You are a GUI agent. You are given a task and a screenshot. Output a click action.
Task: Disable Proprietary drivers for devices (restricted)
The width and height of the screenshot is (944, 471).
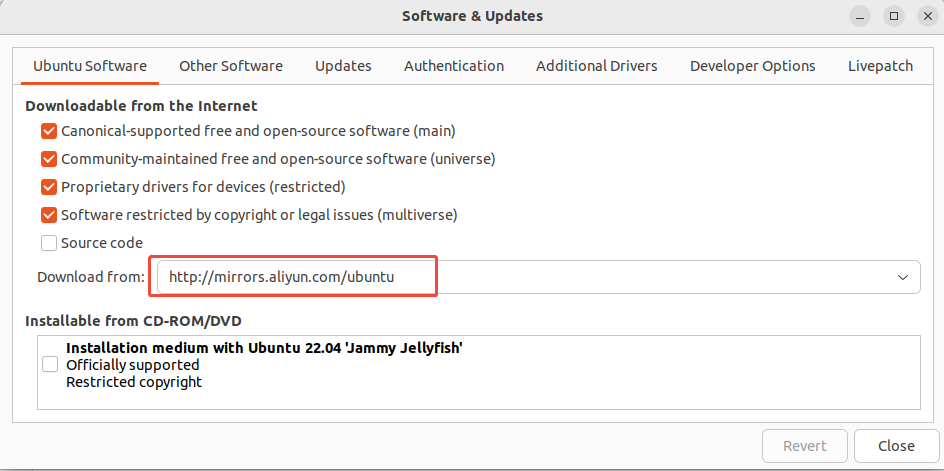tap(49, 187)
